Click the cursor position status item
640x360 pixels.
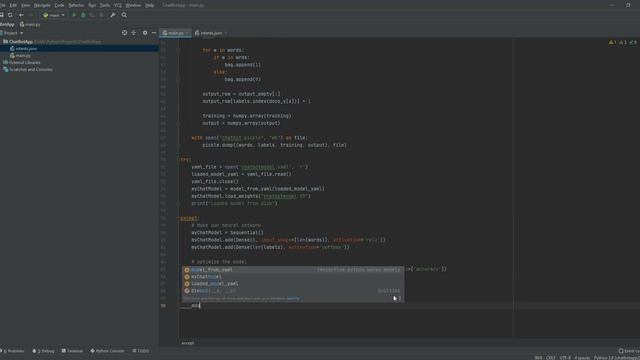coord(538,358)
